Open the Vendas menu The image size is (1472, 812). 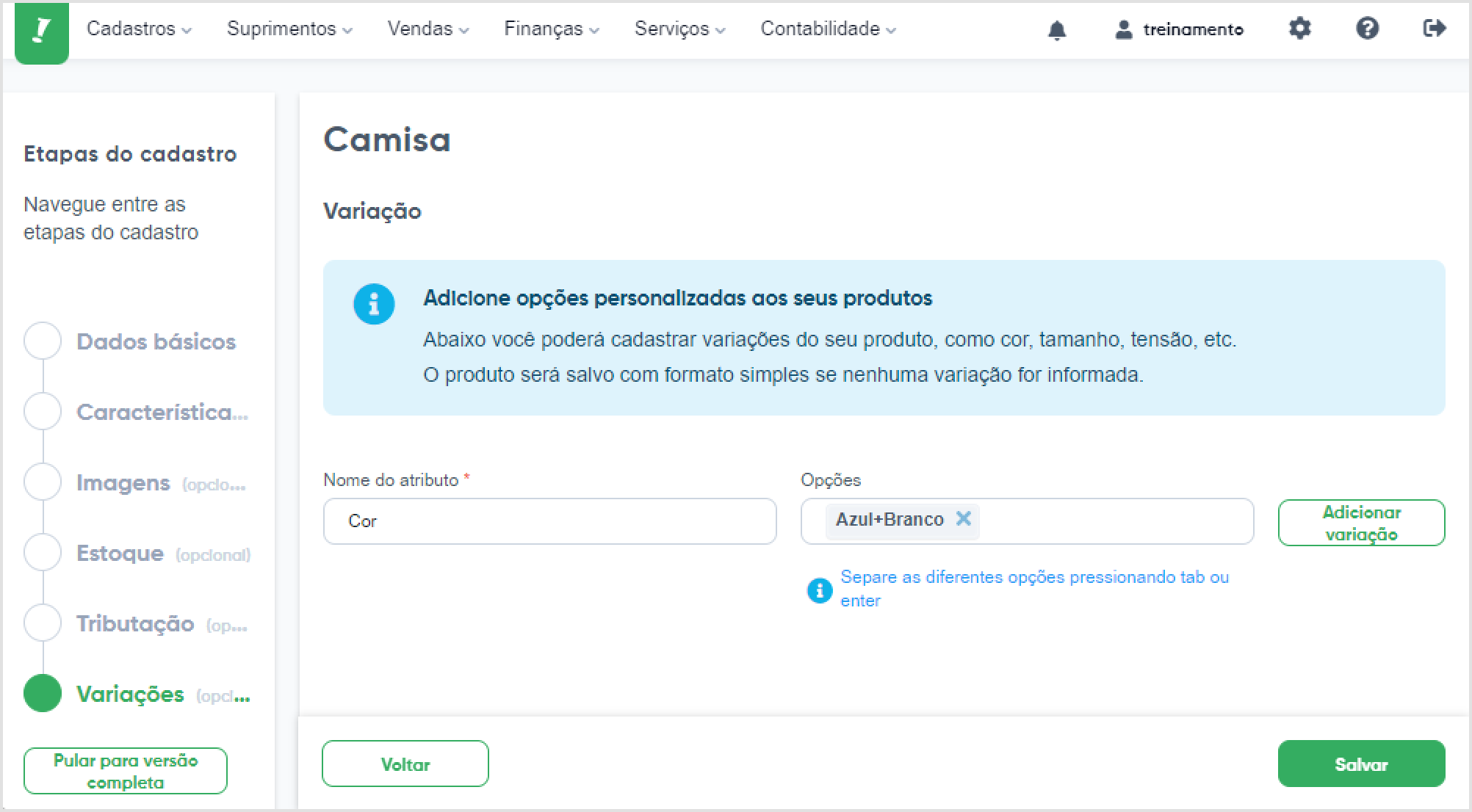[x=428, y=29]
